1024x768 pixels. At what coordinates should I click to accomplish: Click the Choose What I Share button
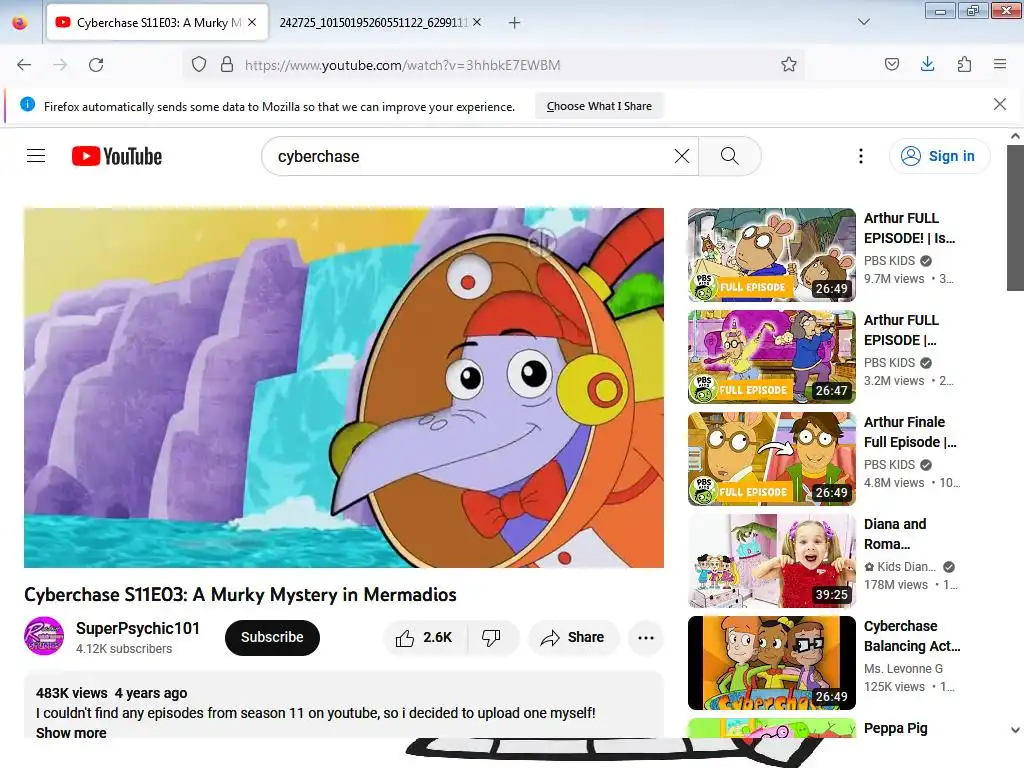pyautogui.click(x=599, y=106)
